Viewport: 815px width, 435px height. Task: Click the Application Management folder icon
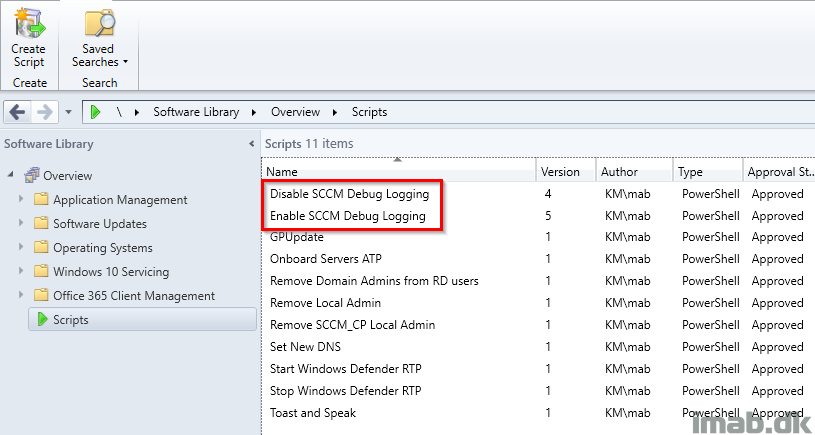click(x=41, y=199)
